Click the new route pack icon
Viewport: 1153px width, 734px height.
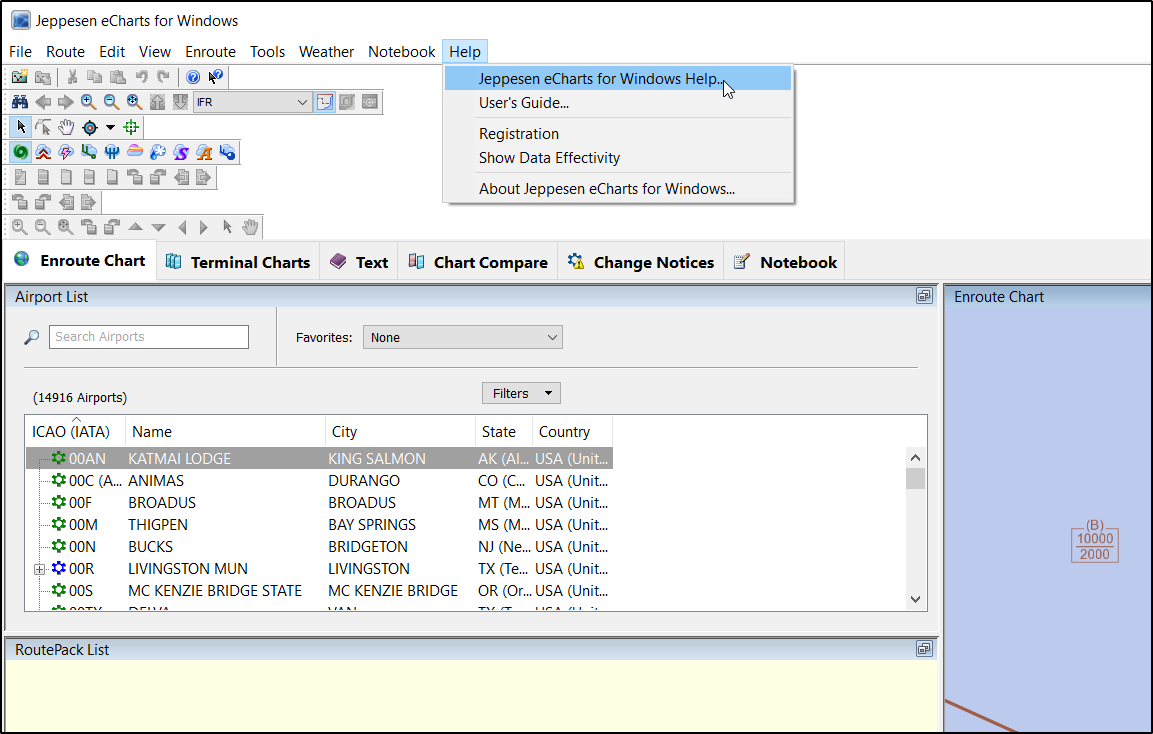pyautogui.click(x=19, y=77)
